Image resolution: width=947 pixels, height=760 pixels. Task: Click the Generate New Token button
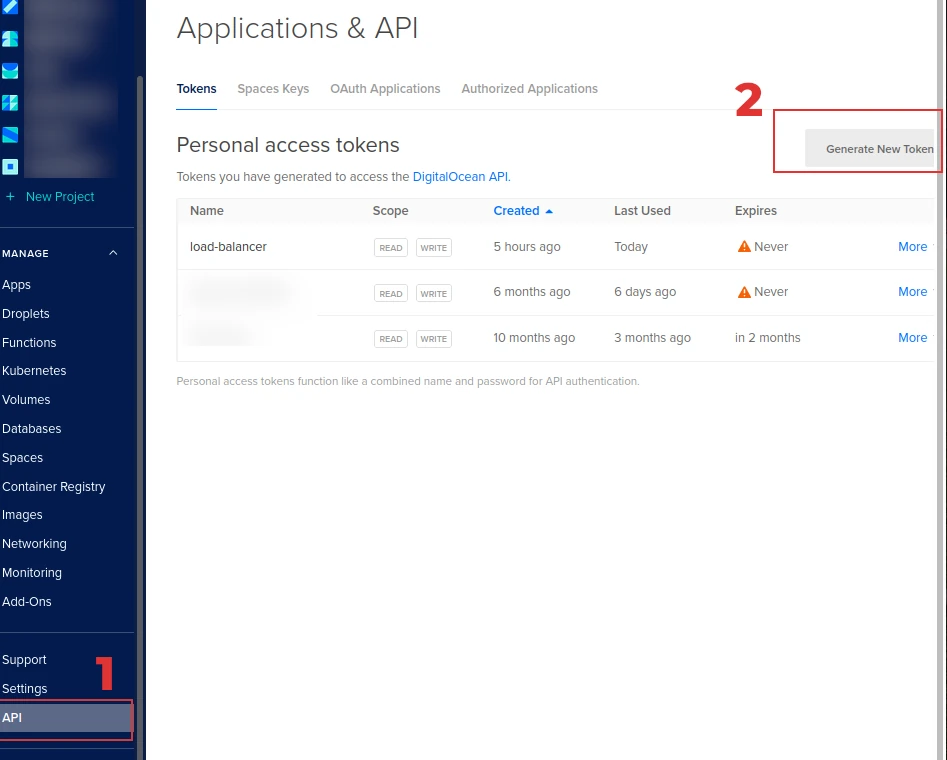pos(879,148)
